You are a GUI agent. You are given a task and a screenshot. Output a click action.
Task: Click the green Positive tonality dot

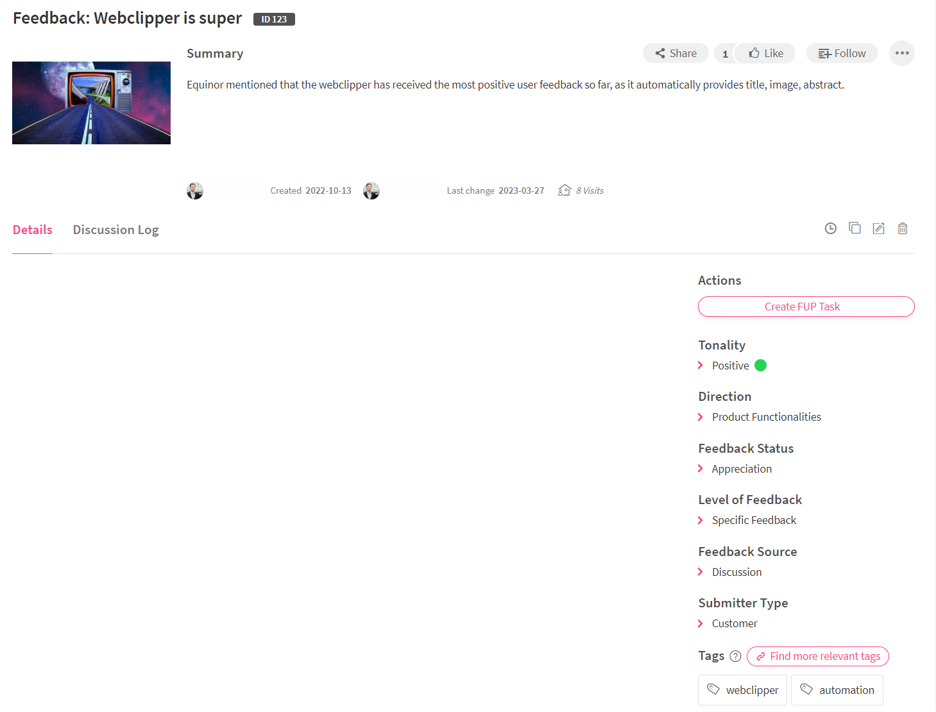tap(760, 366)
